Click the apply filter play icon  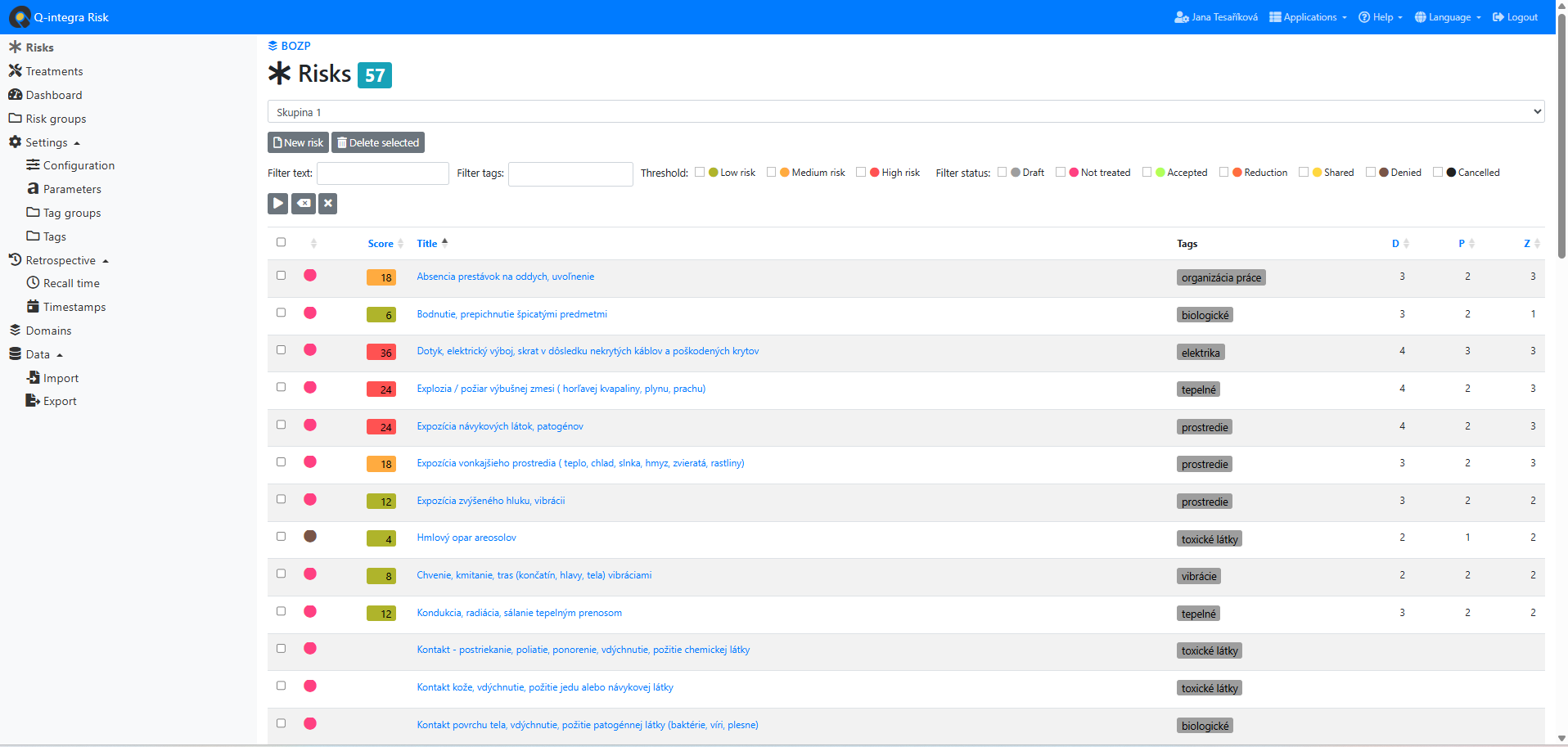point(277,204)
